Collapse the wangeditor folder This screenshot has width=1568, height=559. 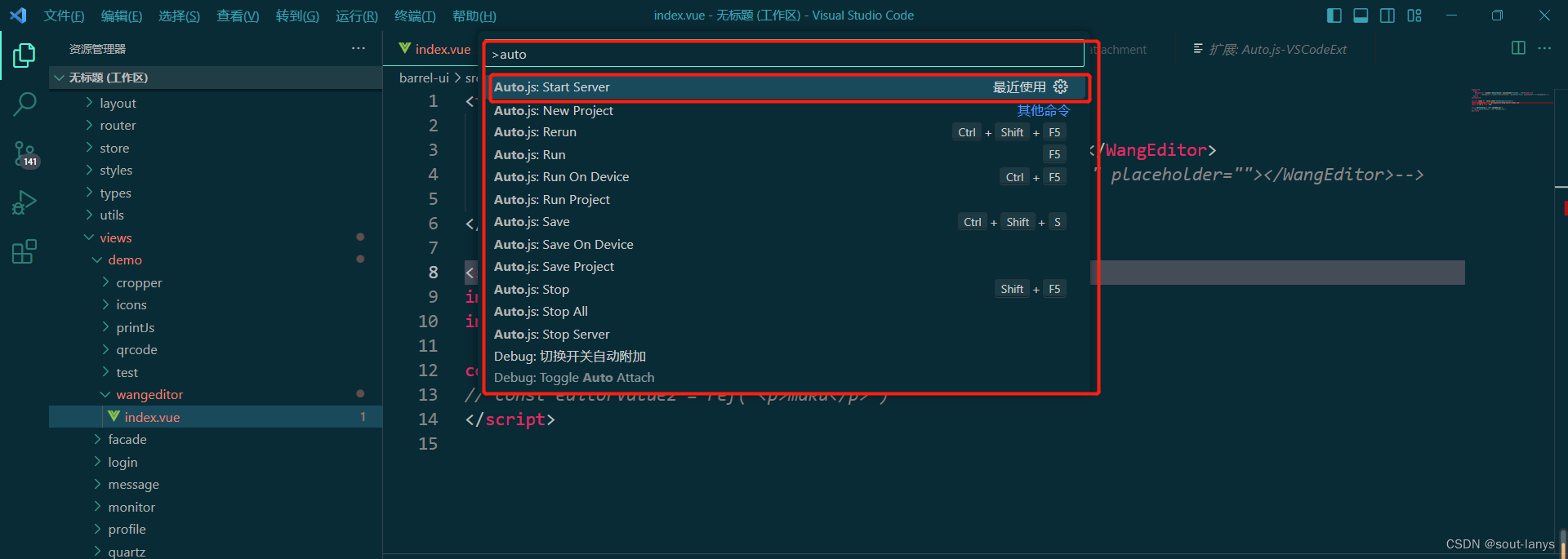(216, 394)
